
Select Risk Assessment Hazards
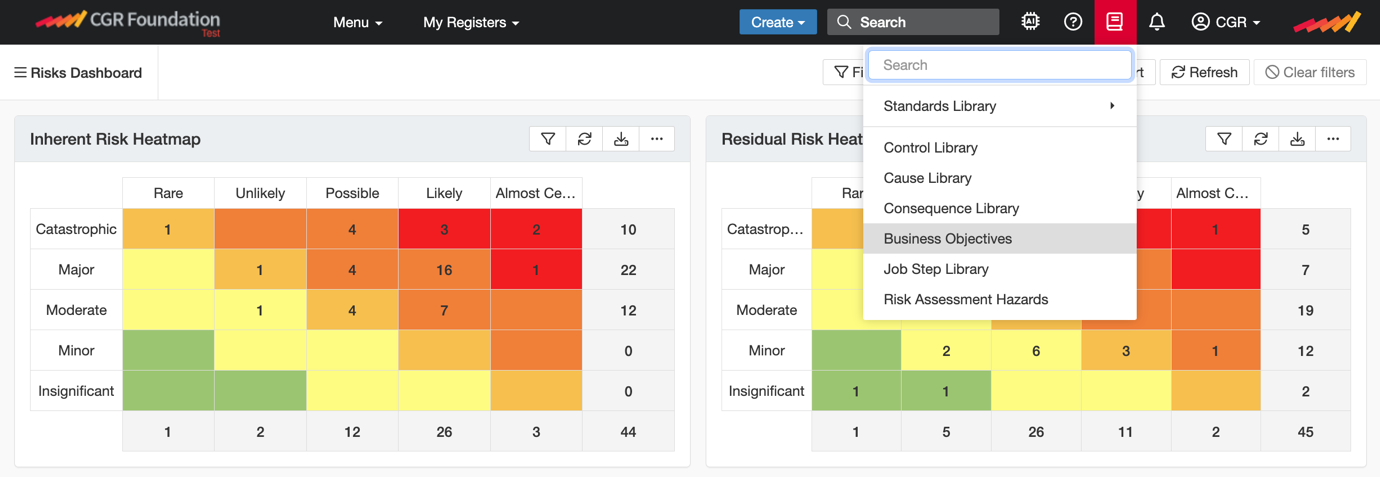click(1000, 299)
